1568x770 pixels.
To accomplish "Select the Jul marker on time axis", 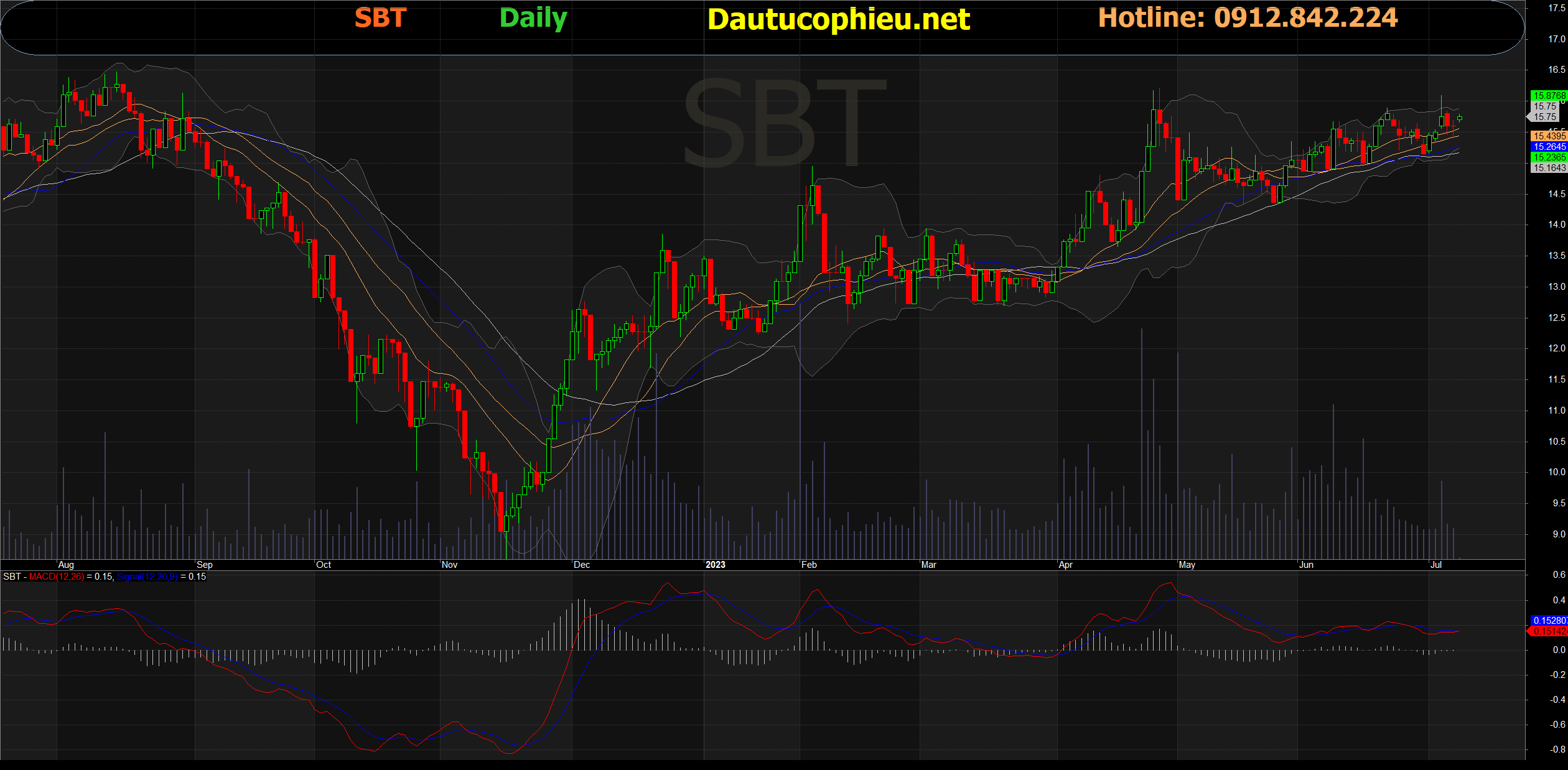I will [1436, 565].
